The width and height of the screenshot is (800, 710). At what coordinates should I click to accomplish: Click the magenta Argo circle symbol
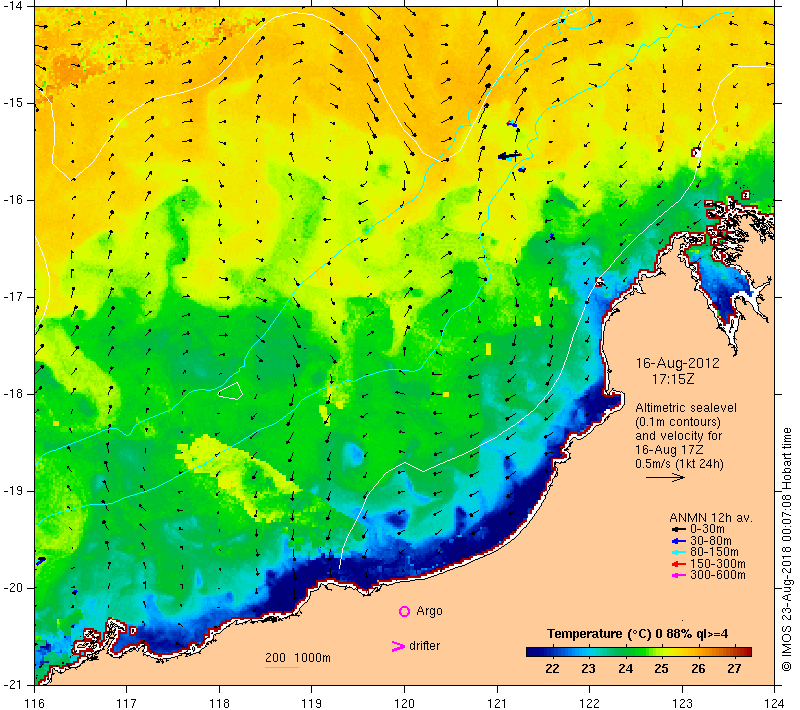point(404,611)
